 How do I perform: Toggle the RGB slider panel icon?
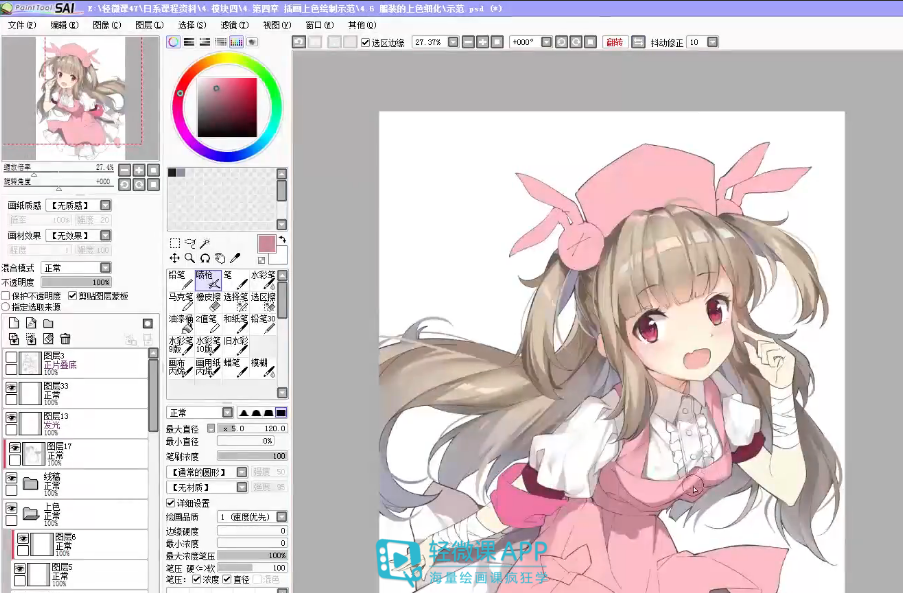pos(189,42)
